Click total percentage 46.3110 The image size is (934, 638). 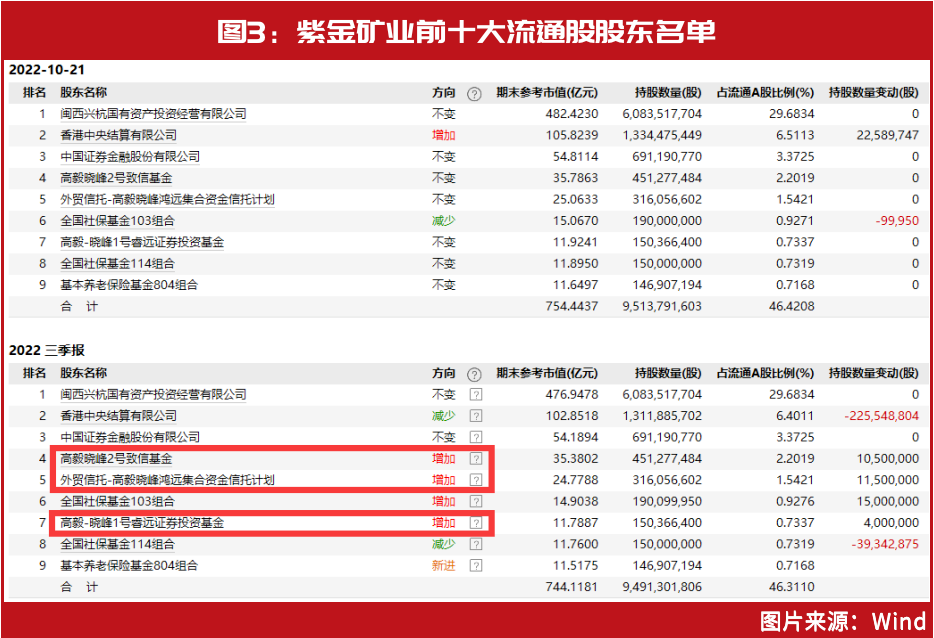pyautogui.click(x=792, y=587)
